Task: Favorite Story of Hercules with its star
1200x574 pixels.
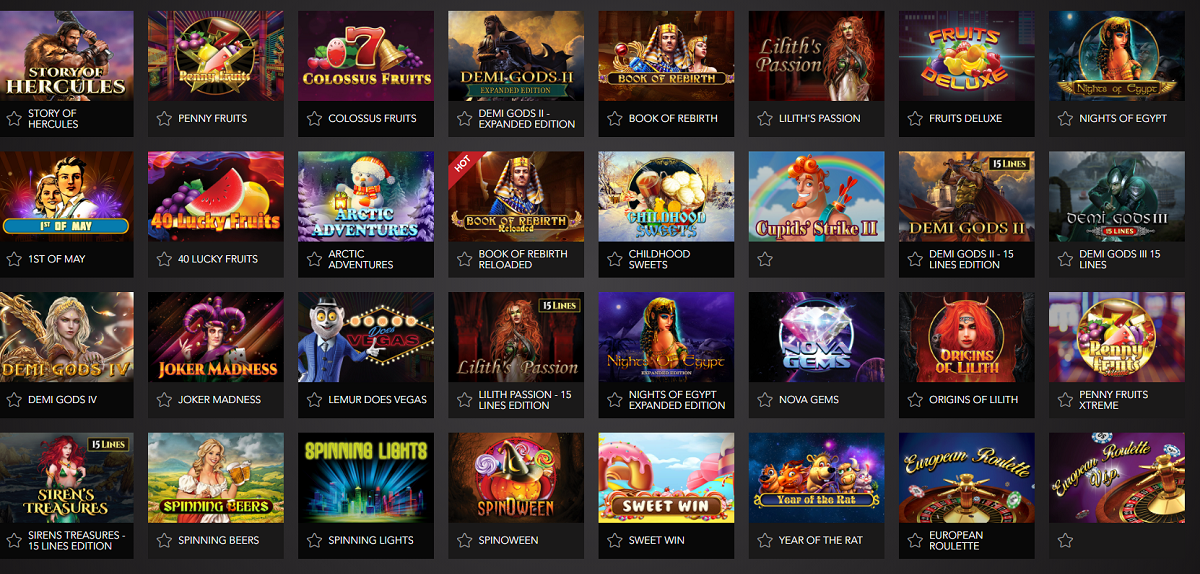Action: tap(14, 118)
